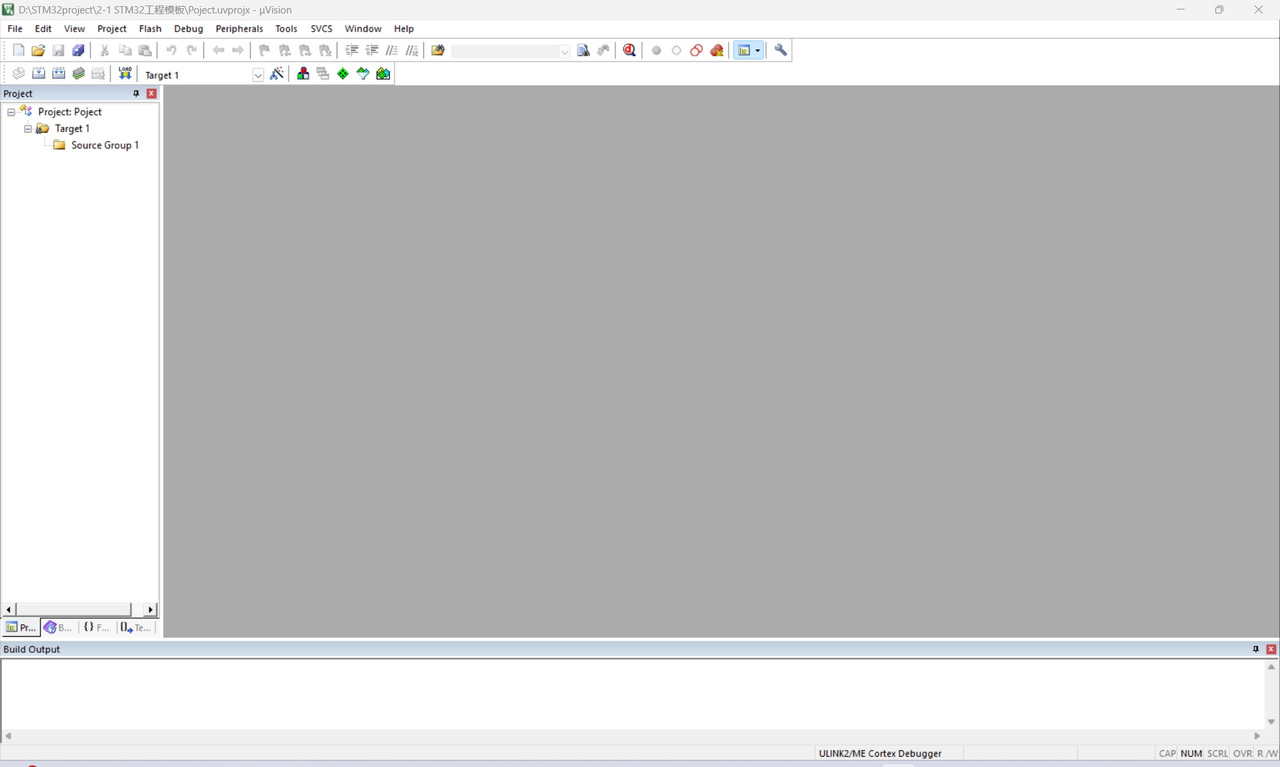1280x767 pixels.
Task: Click the Disable All Breakpoints icon
Action: tap(697, 50)
